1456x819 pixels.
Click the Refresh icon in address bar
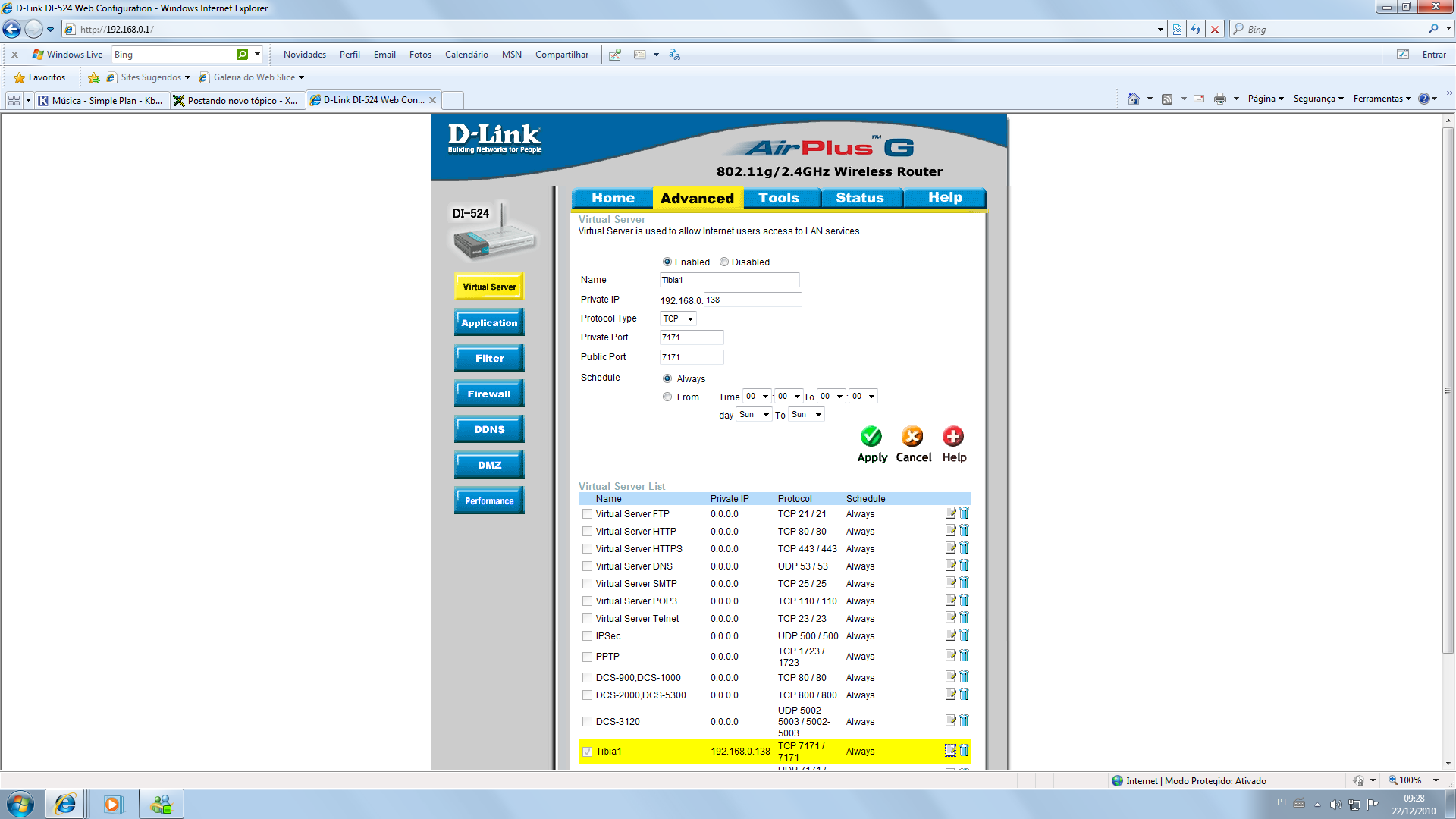click(1196, 30)
